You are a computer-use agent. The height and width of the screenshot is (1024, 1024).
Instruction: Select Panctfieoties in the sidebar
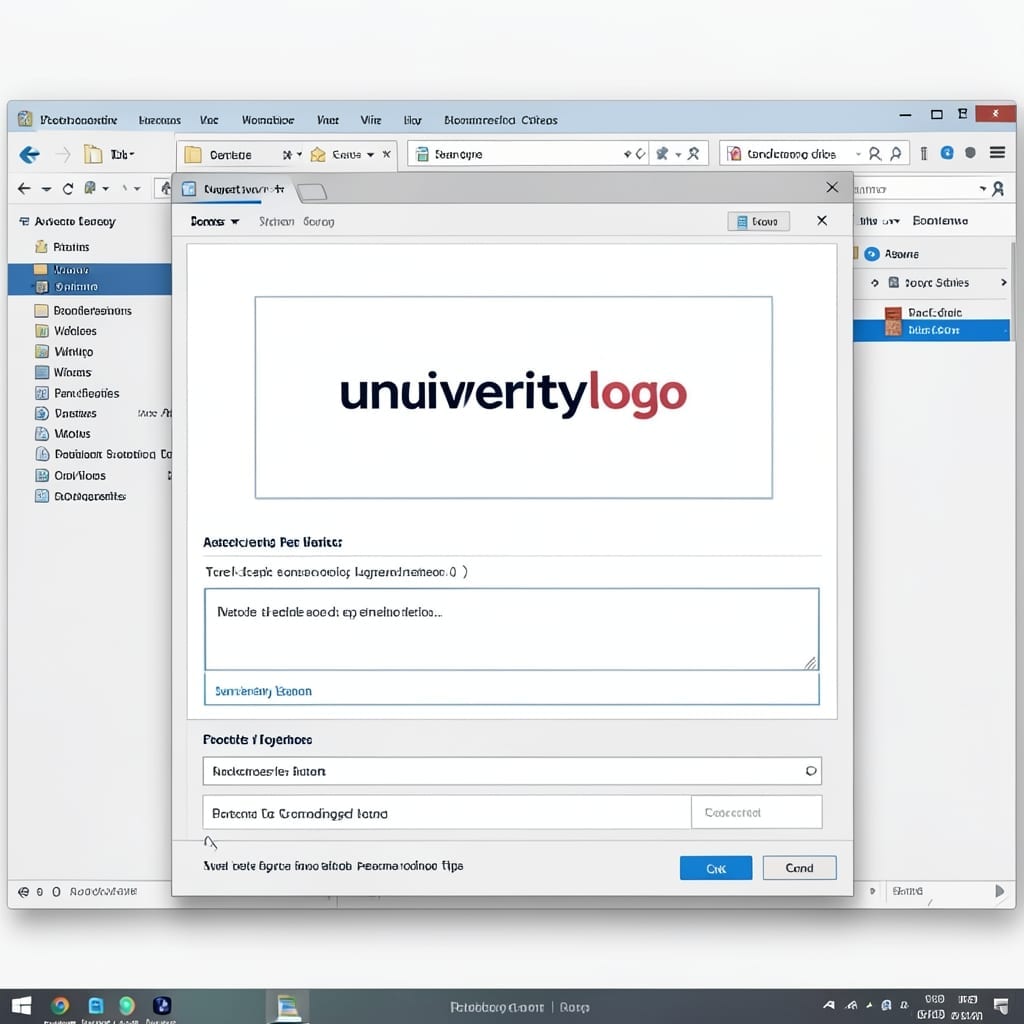click(86, 393)
